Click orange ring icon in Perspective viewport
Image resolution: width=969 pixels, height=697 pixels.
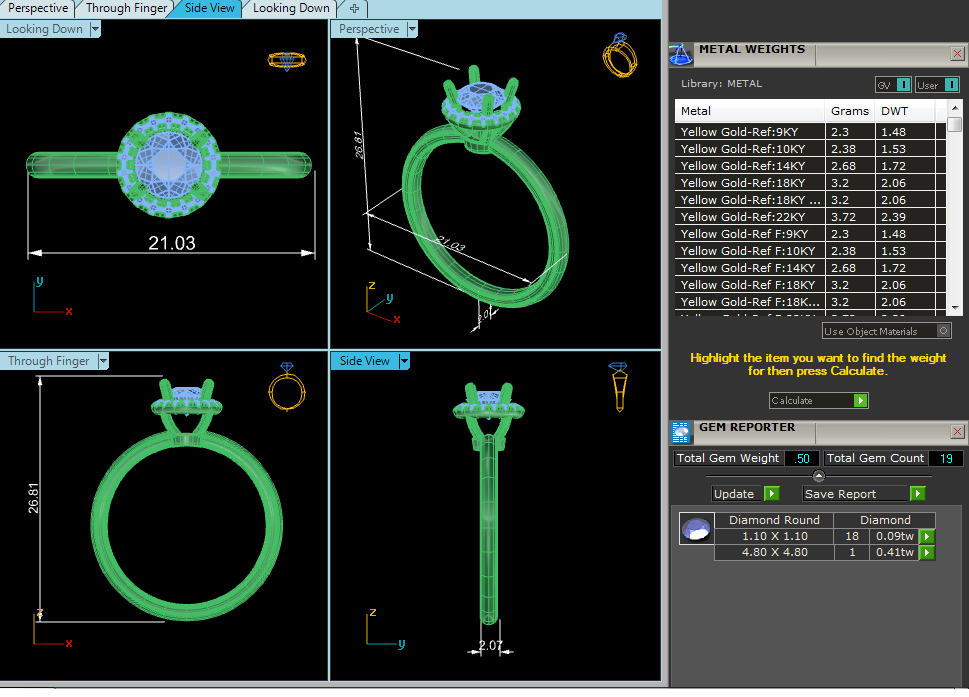point(619,55)
